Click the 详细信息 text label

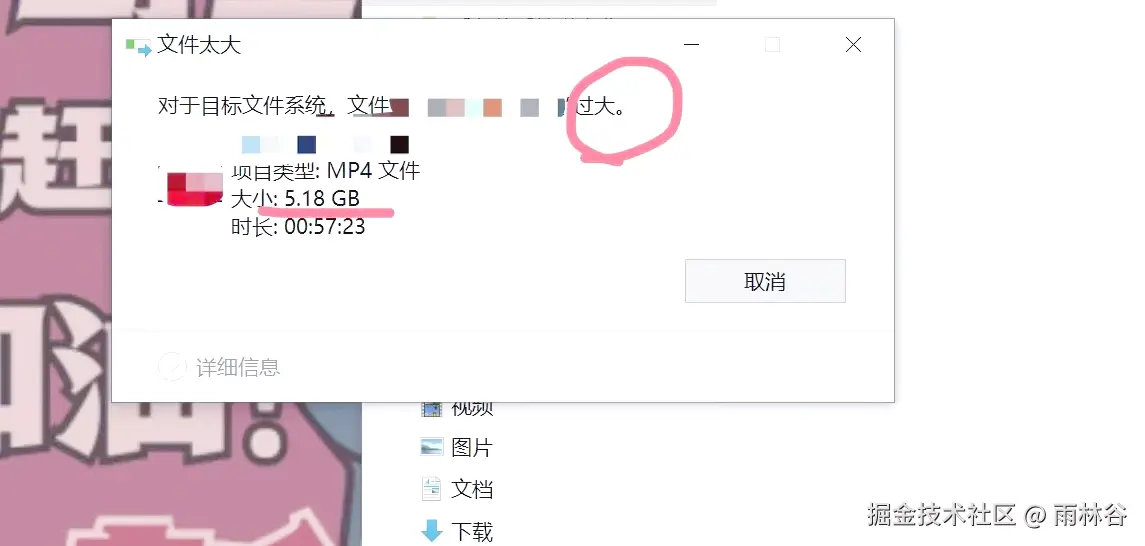pyautogui.click(x=238, y=367)
